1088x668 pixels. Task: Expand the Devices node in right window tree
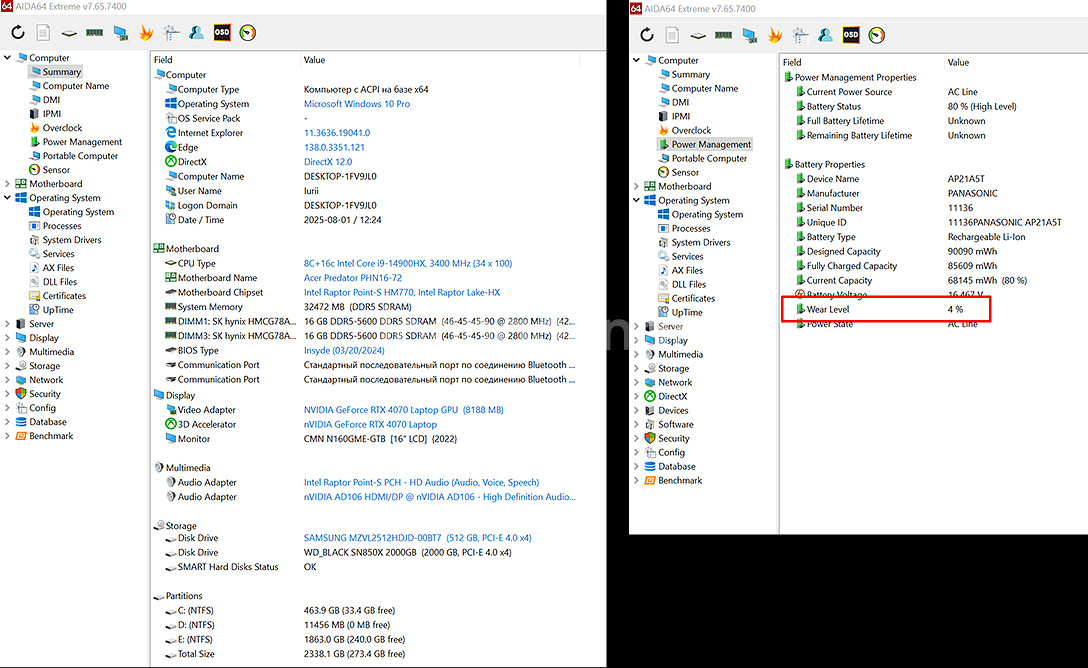[x=636, y=410]
